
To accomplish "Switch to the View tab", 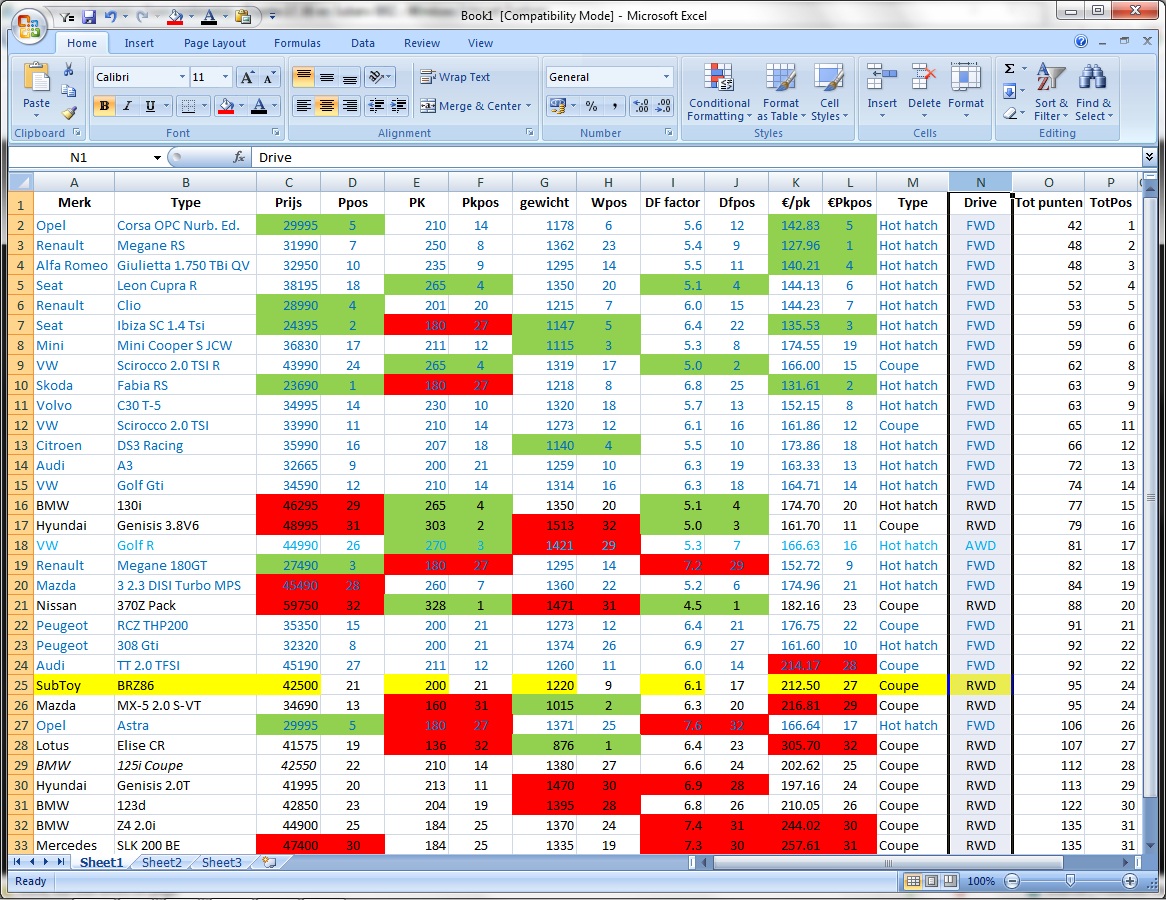I will tap(480, 43).
